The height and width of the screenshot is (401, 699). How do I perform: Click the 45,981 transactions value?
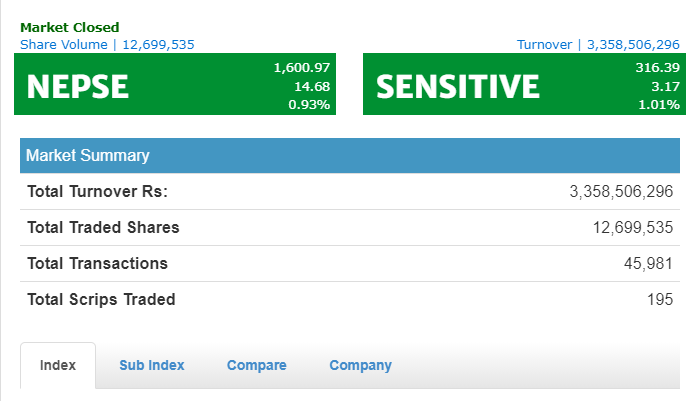click(648, 263)
